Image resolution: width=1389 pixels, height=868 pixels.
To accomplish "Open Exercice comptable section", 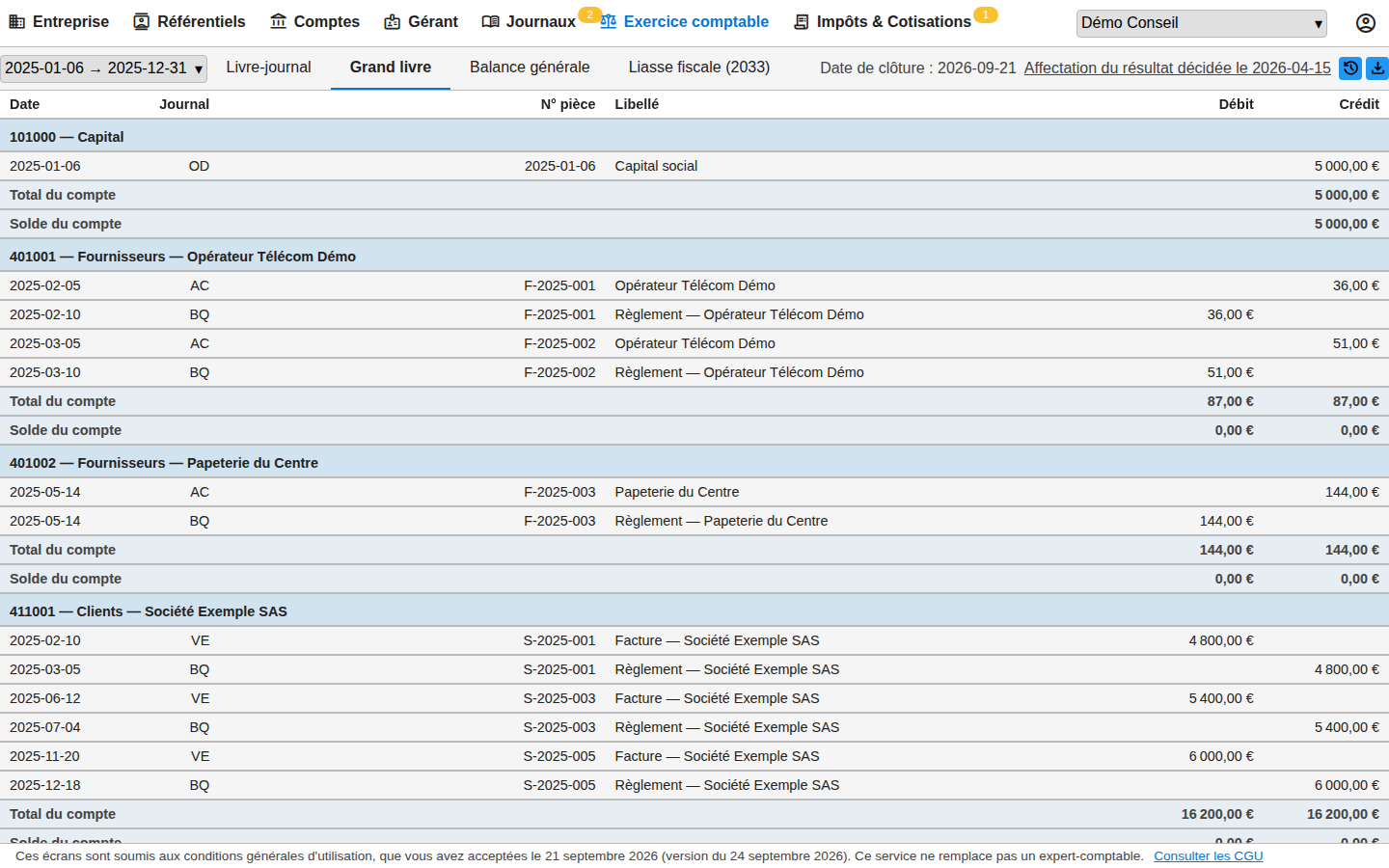I will coord(685,21).
